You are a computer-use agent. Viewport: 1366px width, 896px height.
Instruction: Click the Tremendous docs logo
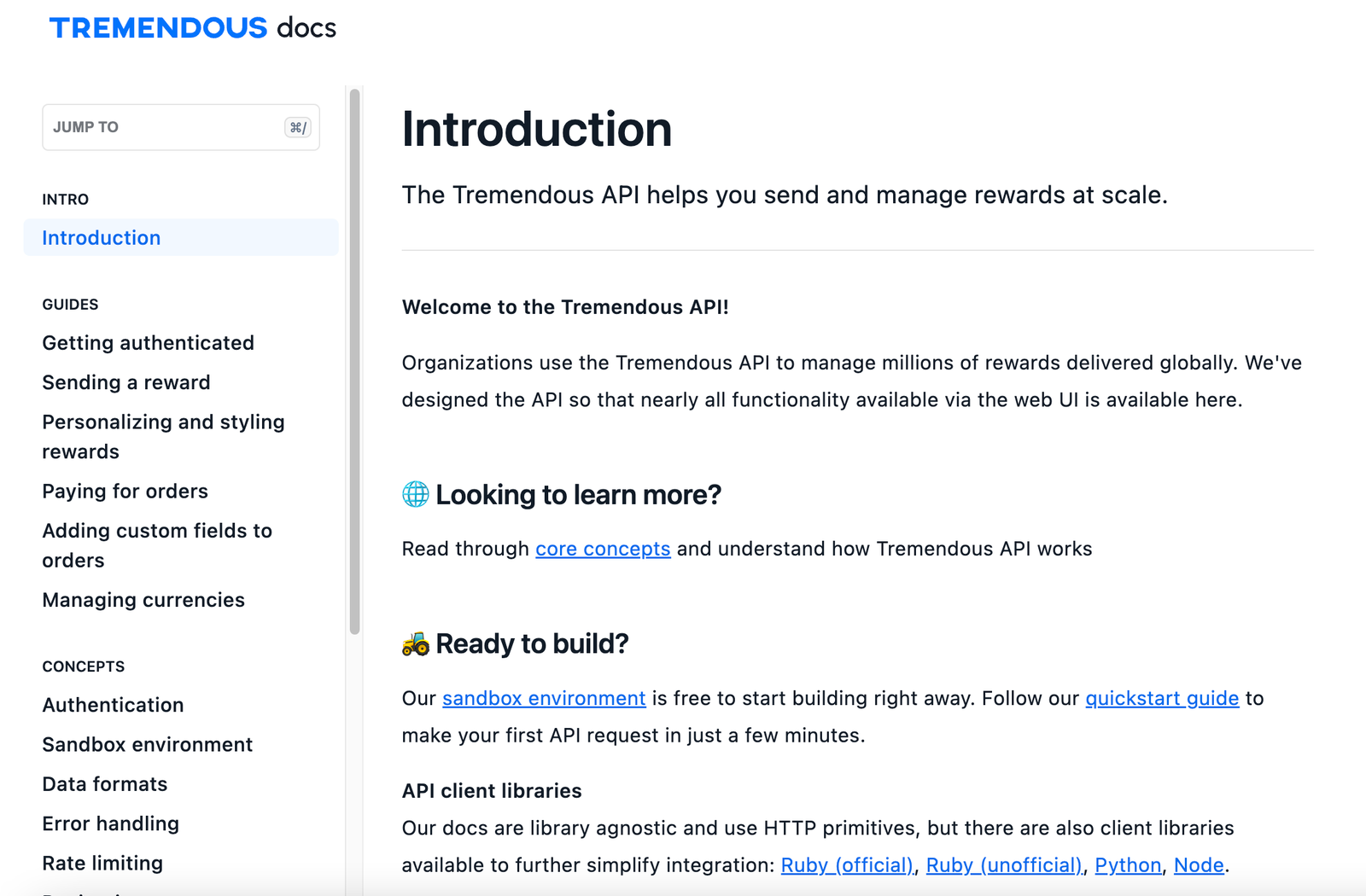tap(193, 28)
